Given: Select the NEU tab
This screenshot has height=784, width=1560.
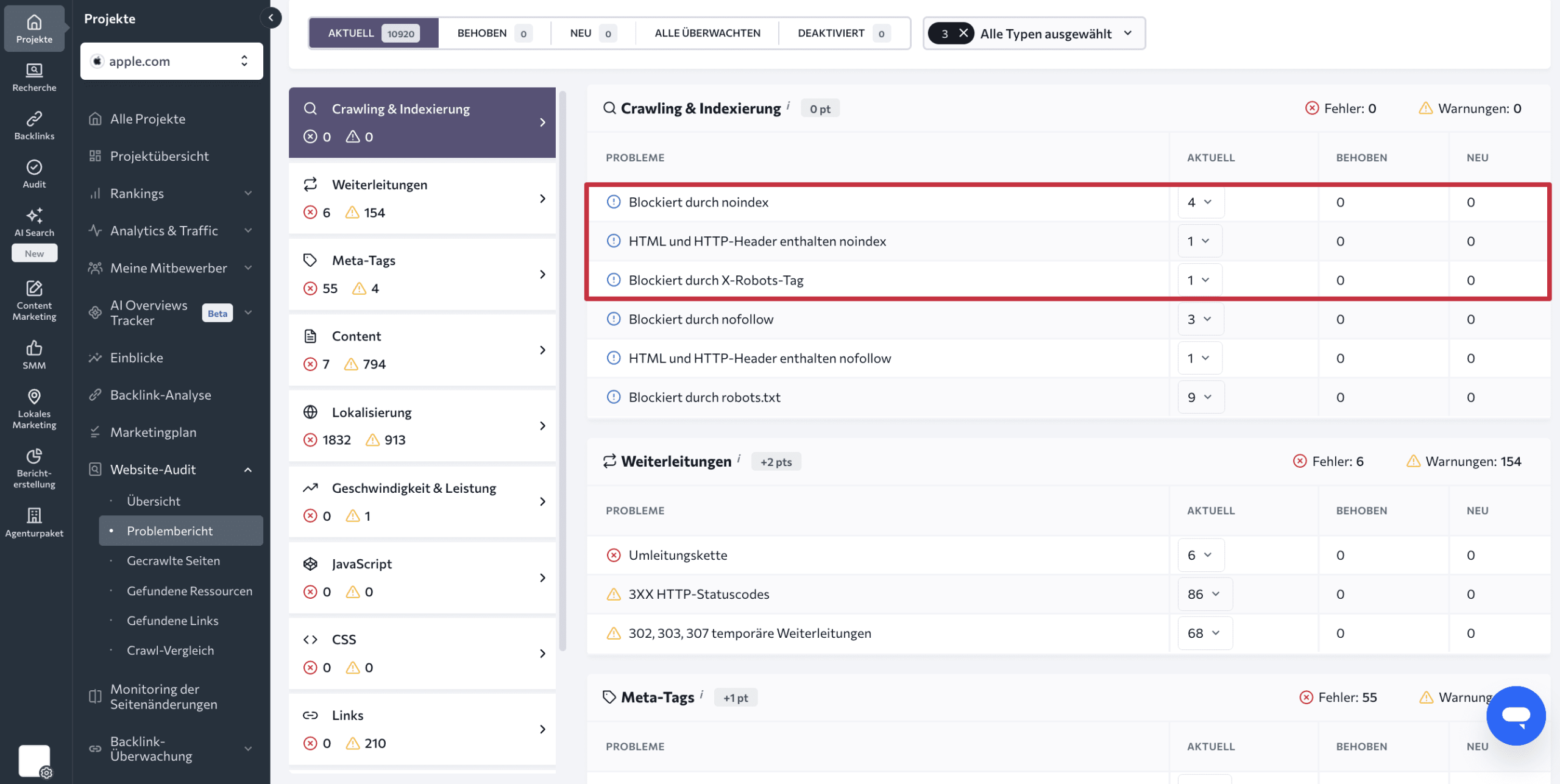Looking at the screenshot, I should point(593,33).
